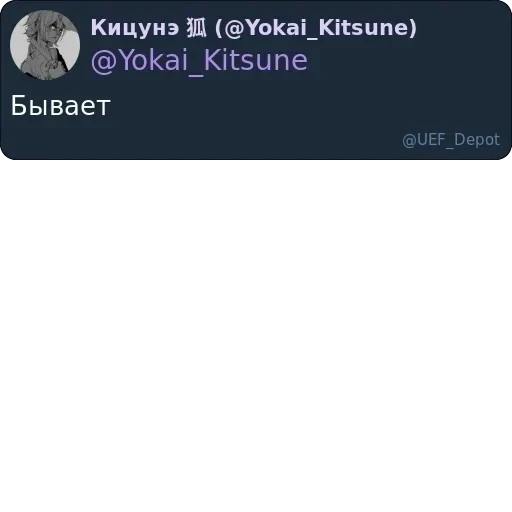Click the character's hair in the avatar
Screen dimensions: 512x512
coord(38,25)
